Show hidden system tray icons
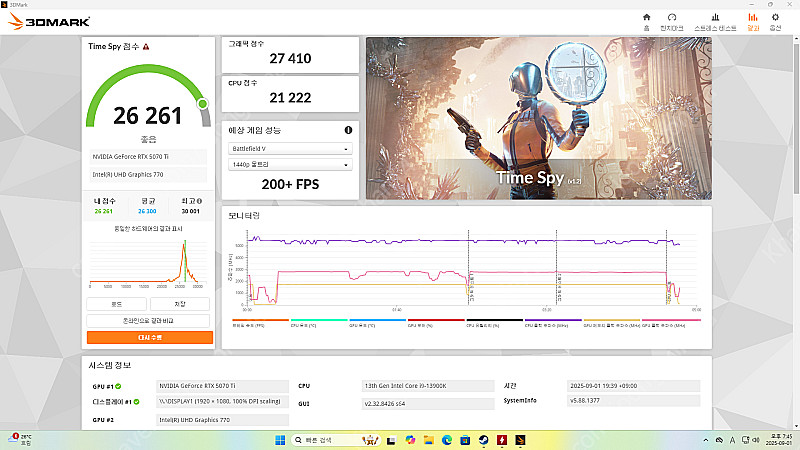800x450 pixels. pos(706,440)
